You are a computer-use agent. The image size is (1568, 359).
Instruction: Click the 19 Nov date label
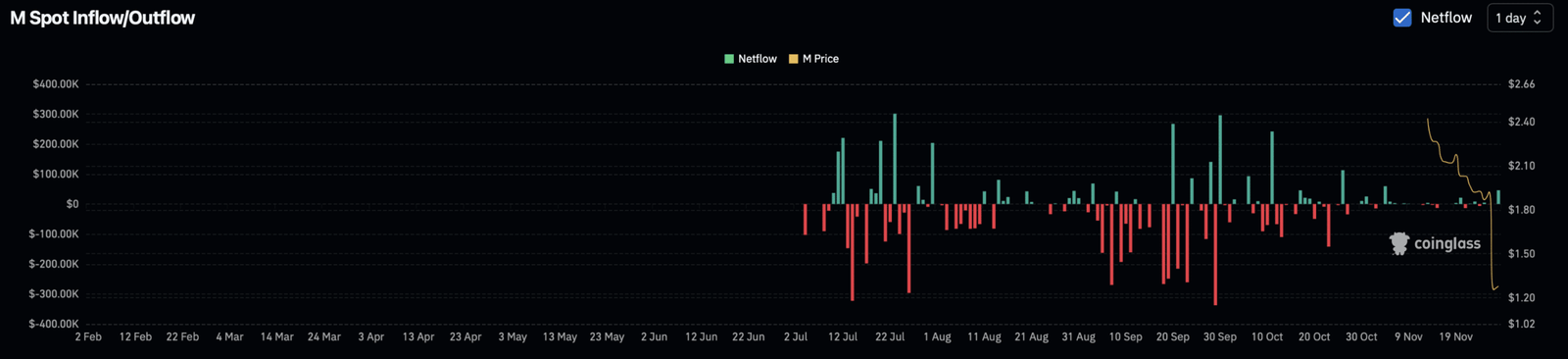click(1456, 336)
